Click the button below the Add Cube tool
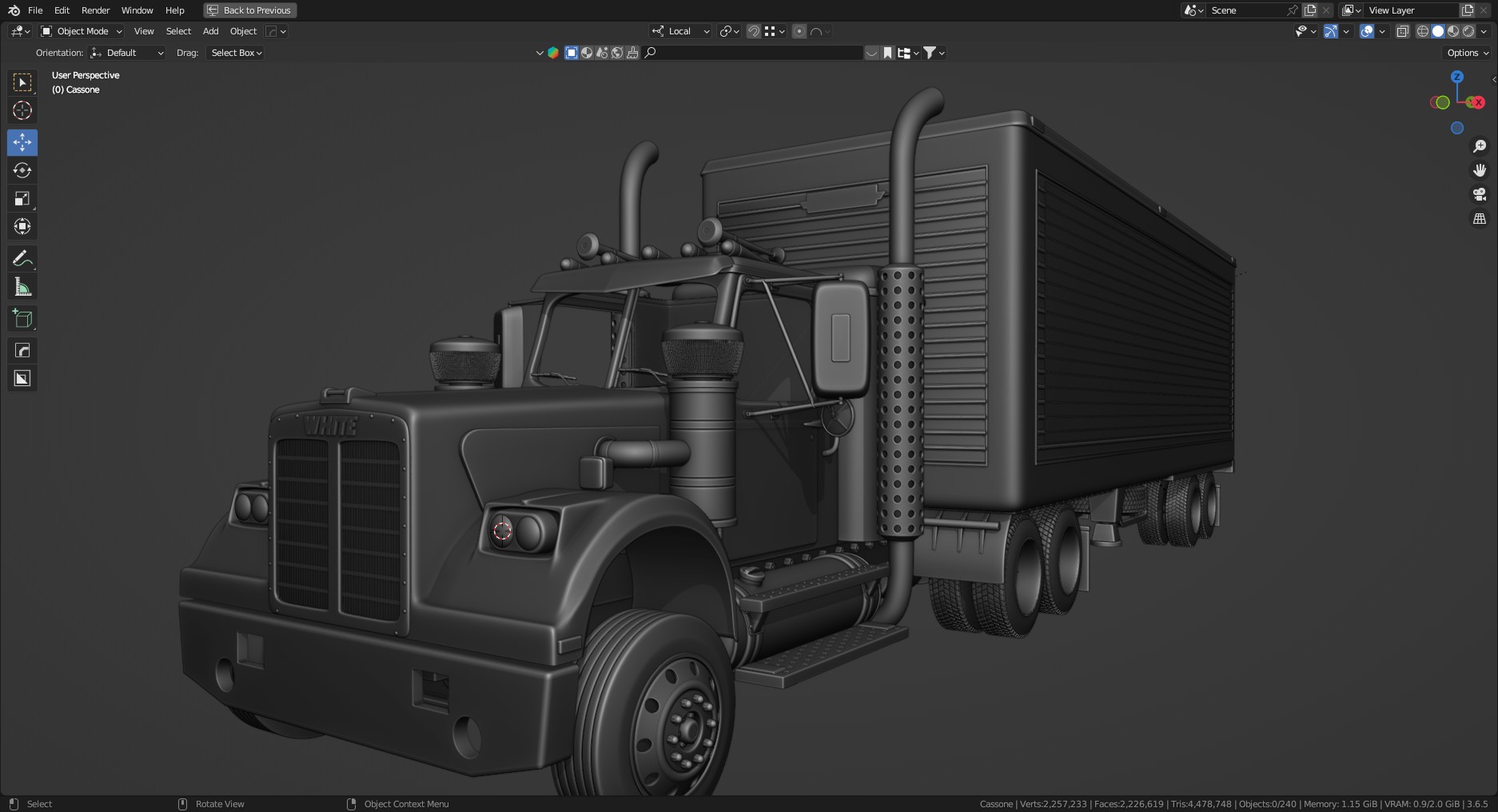This screenshot has height=812, width=1498. coord(22,350)
